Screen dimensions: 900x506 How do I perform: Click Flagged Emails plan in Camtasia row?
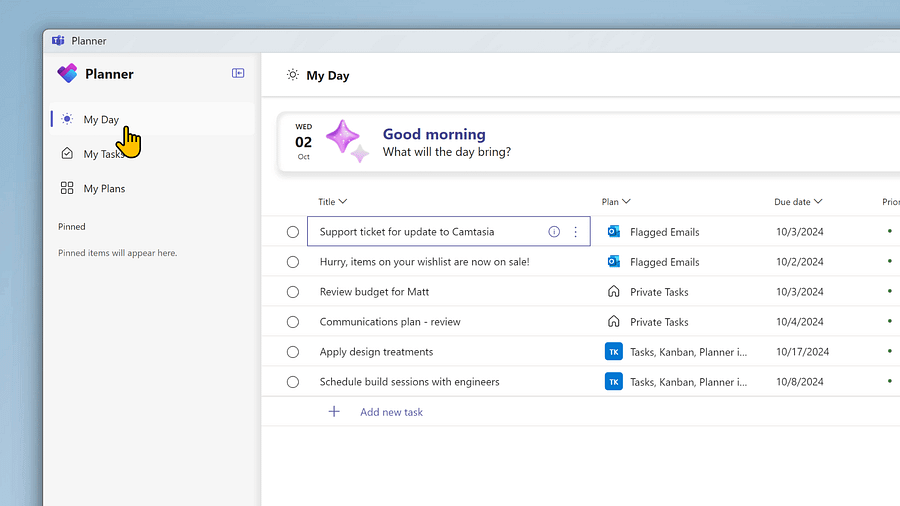pyautogui.click(x=665, y=232)
